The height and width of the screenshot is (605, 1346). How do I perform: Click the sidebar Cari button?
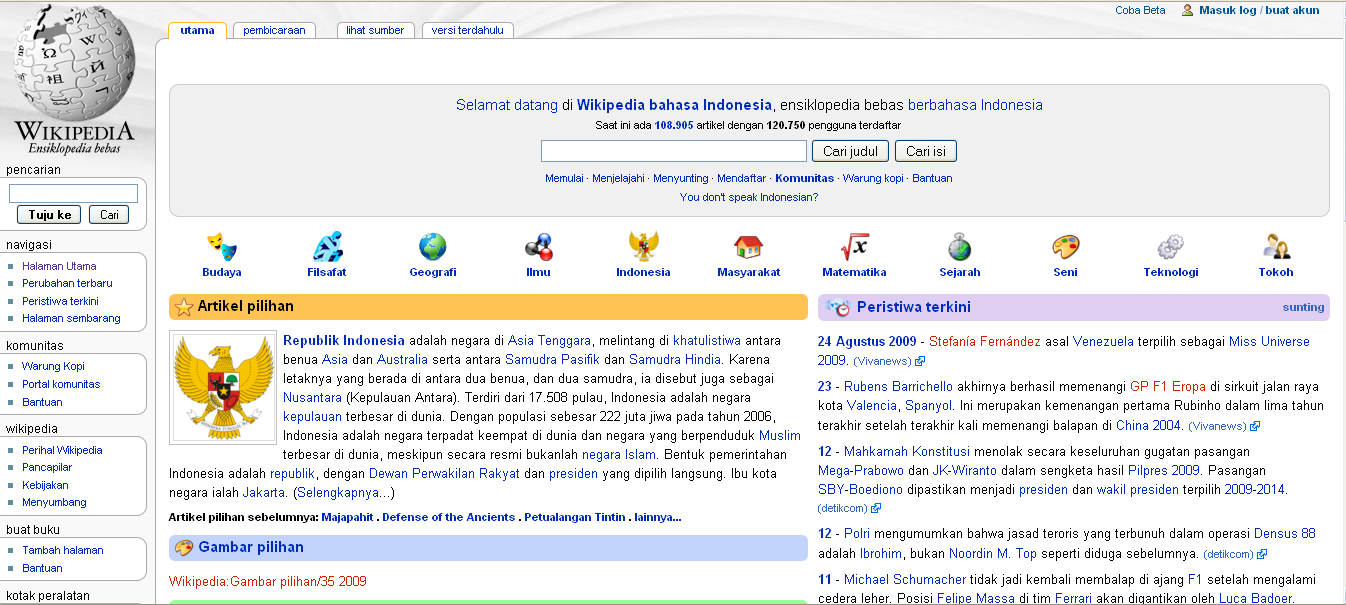[109, 214]
